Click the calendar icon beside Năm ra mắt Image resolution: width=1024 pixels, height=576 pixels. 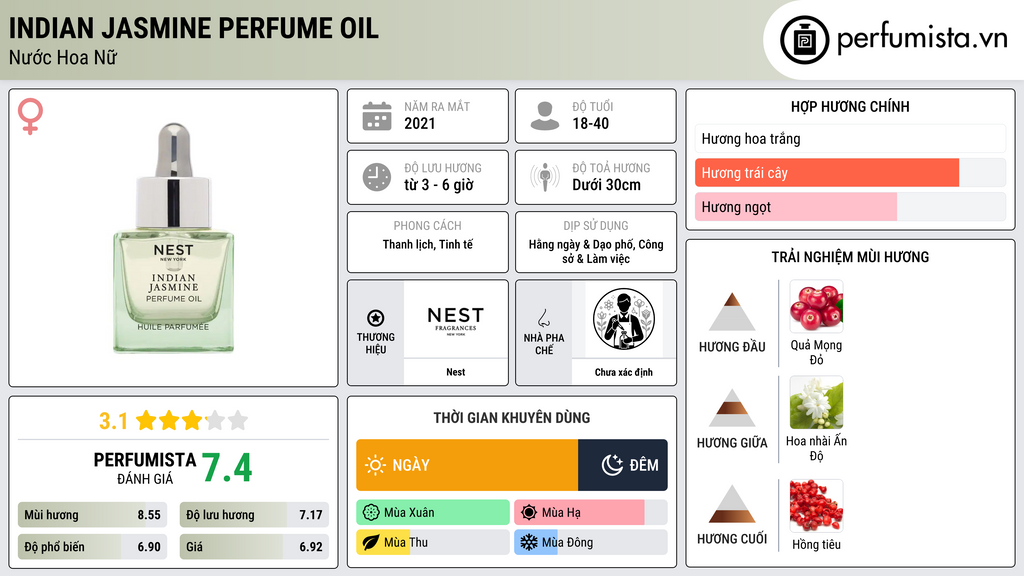pyautogui.click(x=377, y=116)
